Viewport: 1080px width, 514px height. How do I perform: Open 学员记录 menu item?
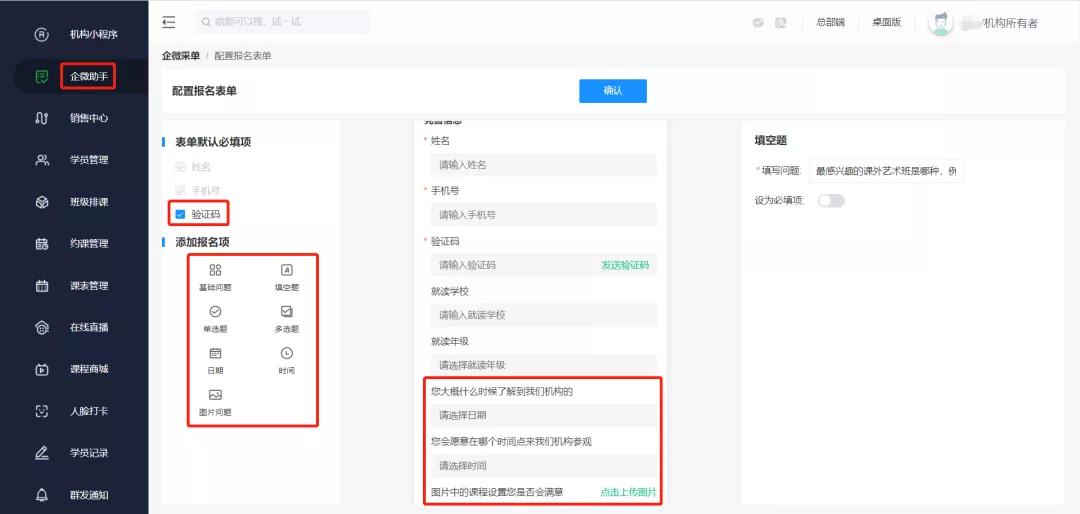[89, 453]
